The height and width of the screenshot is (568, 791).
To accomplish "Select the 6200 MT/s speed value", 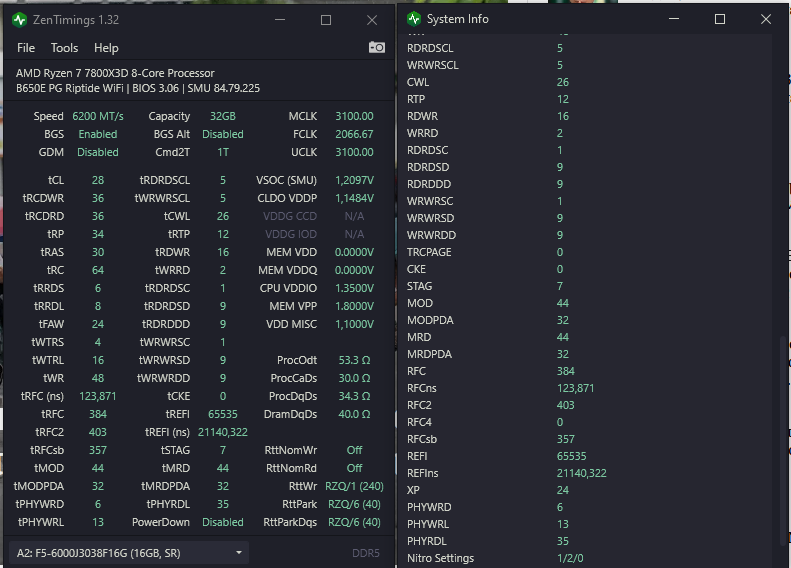I will tap(98, 116).
